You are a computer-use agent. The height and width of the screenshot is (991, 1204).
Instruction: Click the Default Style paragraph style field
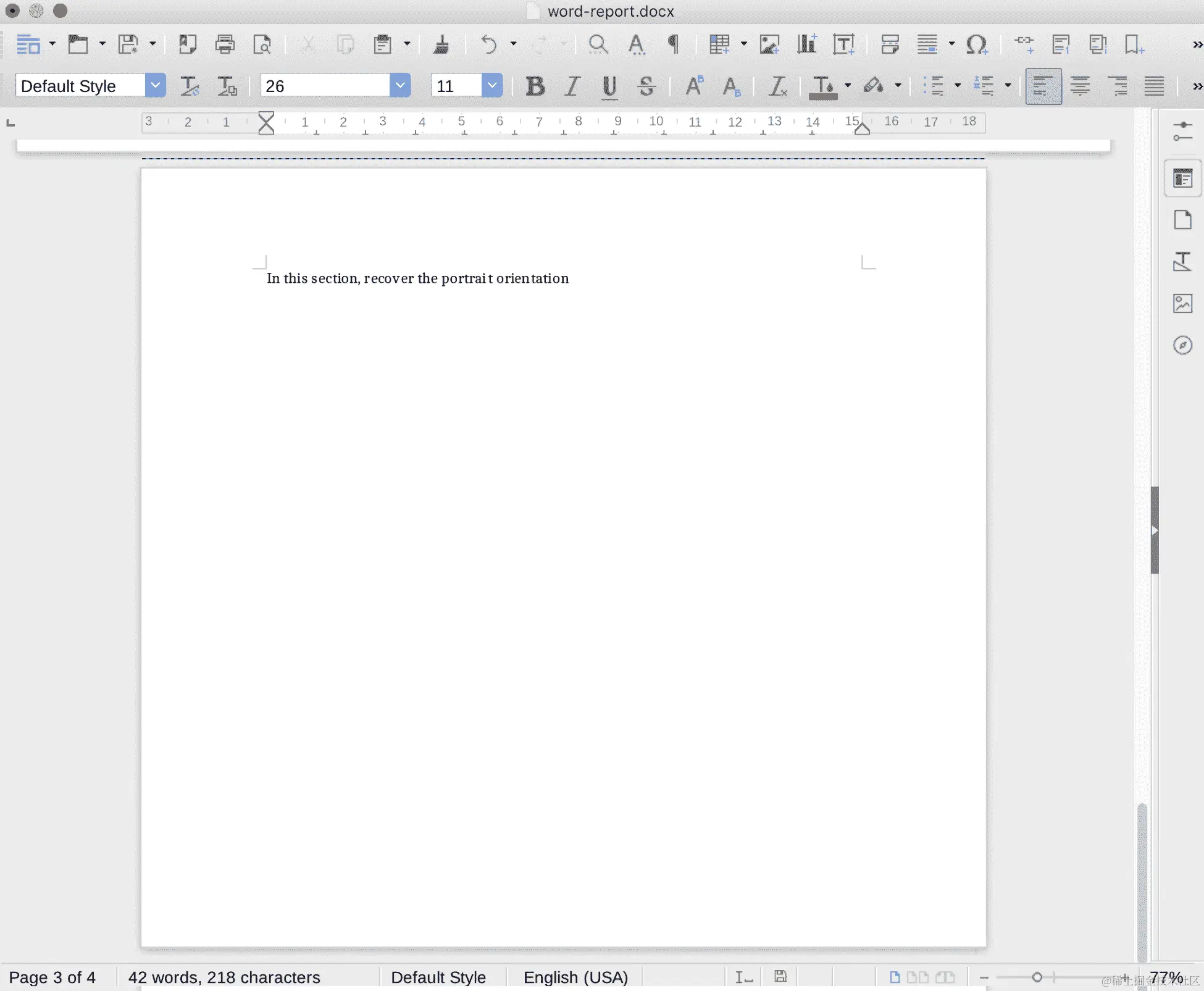(x=81, y=85)
